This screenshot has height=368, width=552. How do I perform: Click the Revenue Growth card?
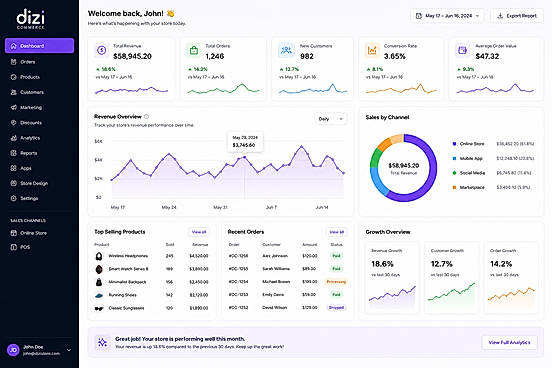coord(392,277)
